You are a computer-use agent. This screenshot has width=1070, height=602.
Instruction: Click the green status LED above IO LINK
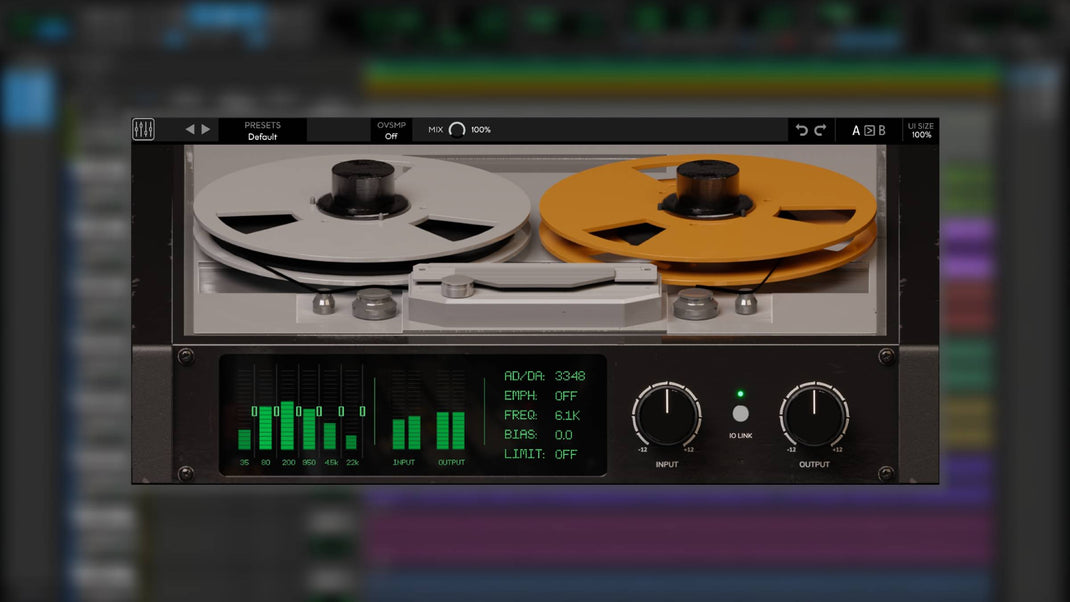740,392
